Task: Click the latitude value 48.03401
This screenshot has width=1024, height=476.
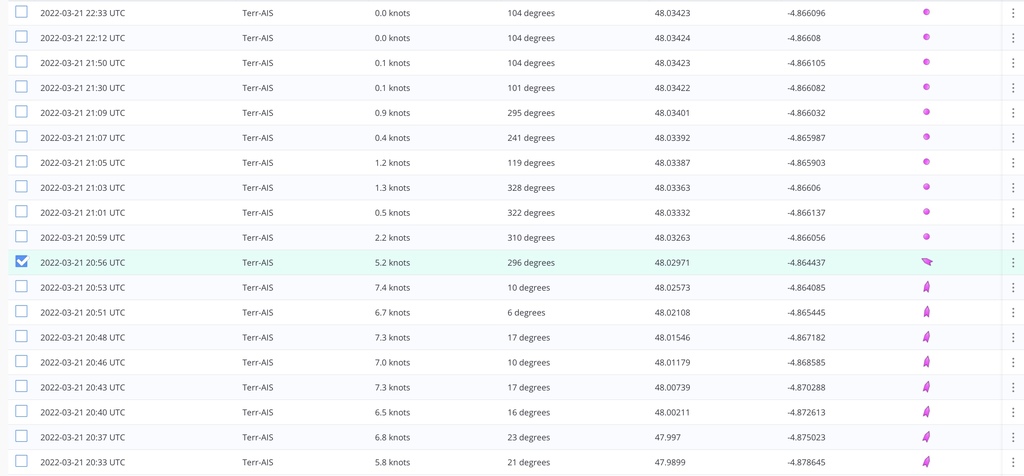Action: tap(672, 113)
